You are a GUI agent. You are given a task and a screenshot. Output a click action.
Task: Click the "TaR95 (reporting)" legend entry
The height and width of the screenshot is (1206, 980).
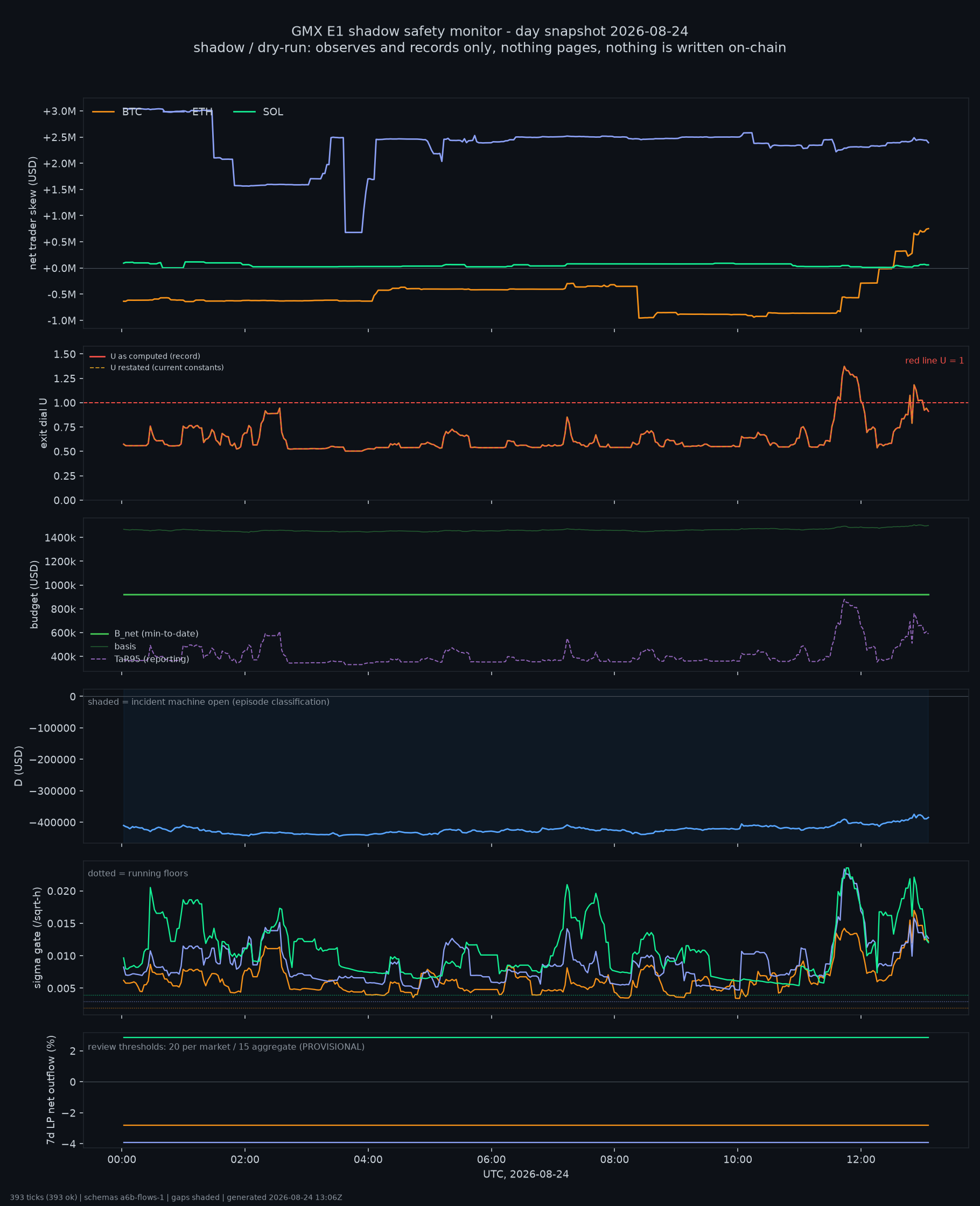(x=152, y=659)
